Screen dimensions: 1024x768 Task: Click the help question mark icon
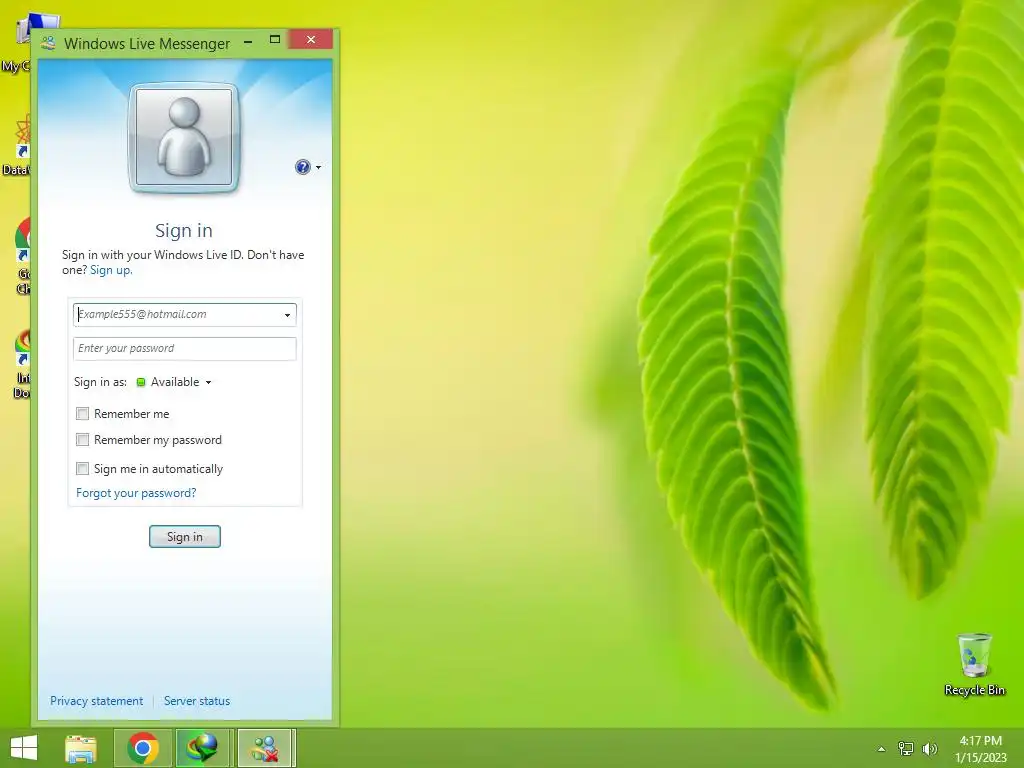(302, 167)
